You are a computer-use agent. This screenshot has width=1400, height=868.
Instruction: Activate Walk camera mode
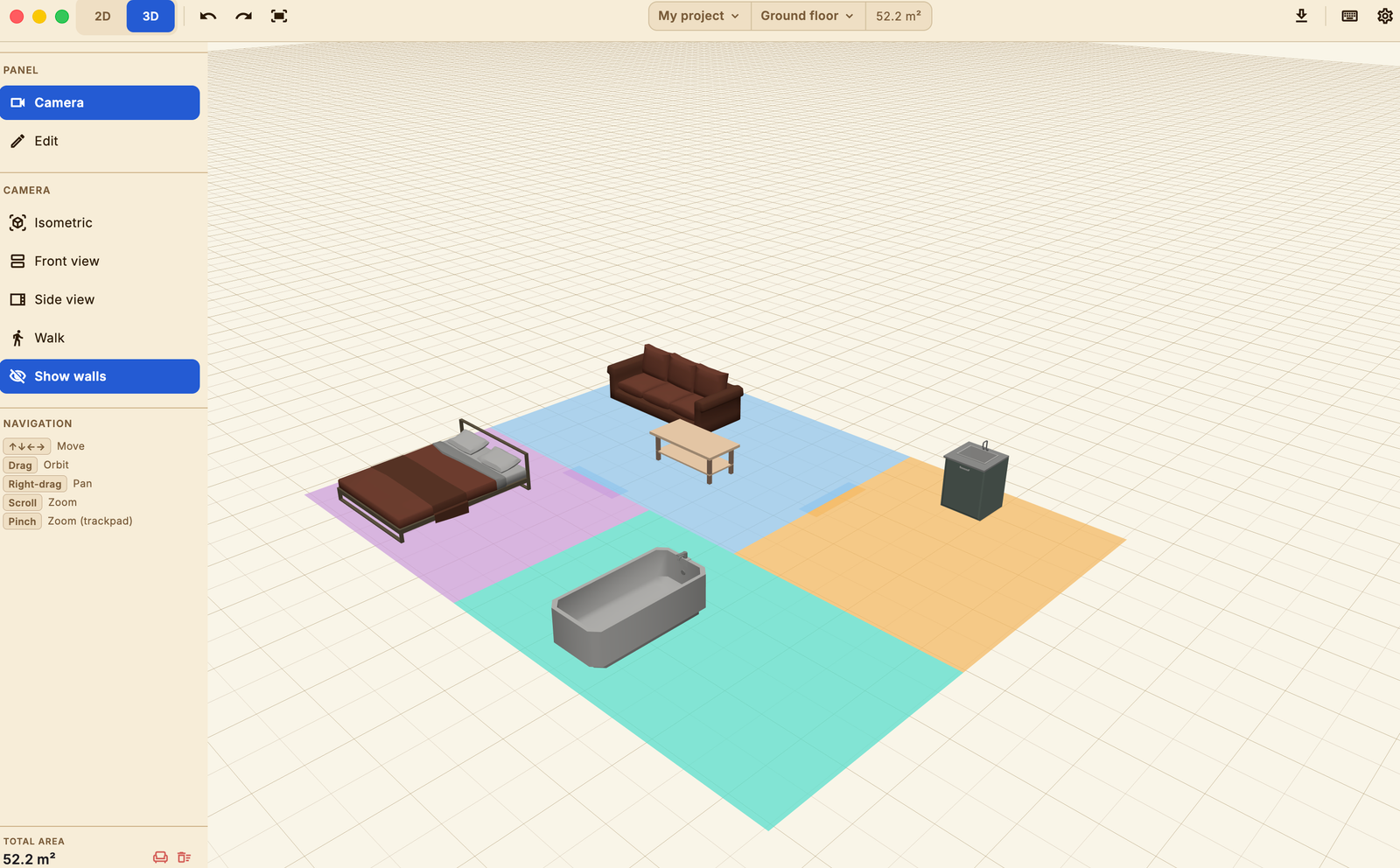(100, 338)
